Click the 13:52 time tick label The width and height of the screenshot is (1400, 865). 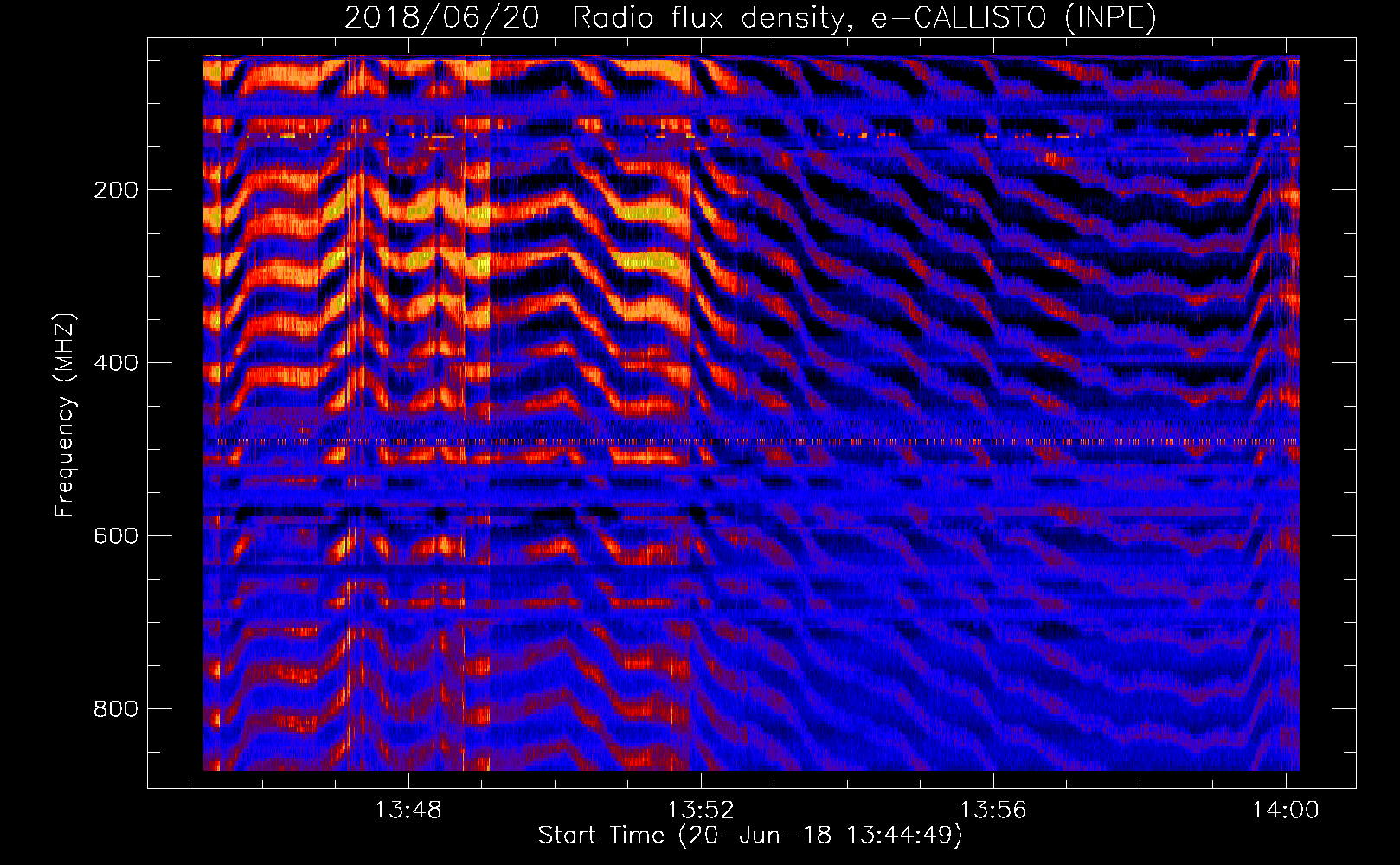point(700,811)
